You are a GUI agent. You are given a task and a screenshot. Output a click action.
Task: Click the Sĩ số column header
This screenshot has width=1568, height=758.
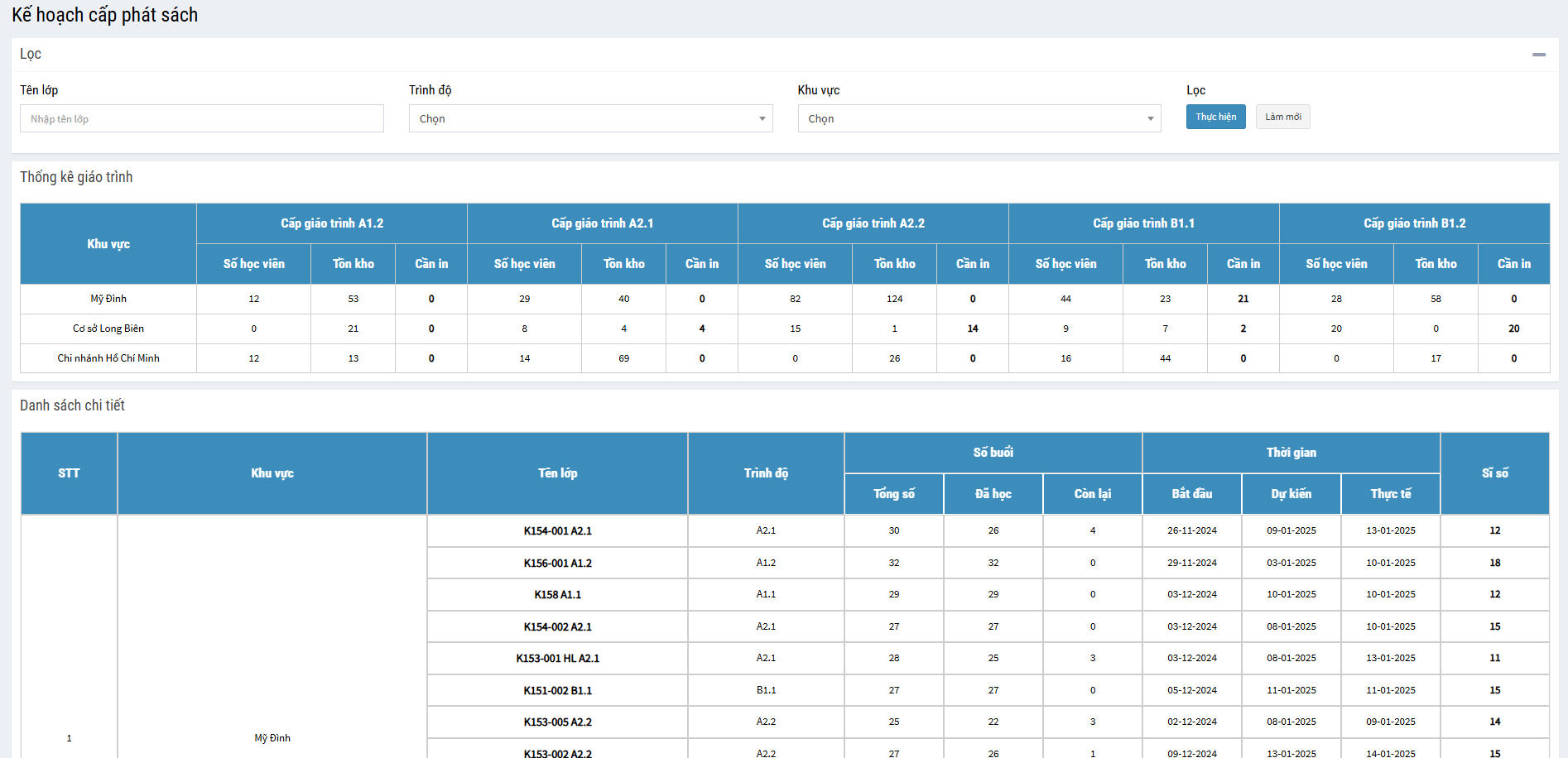point(1494,473)
